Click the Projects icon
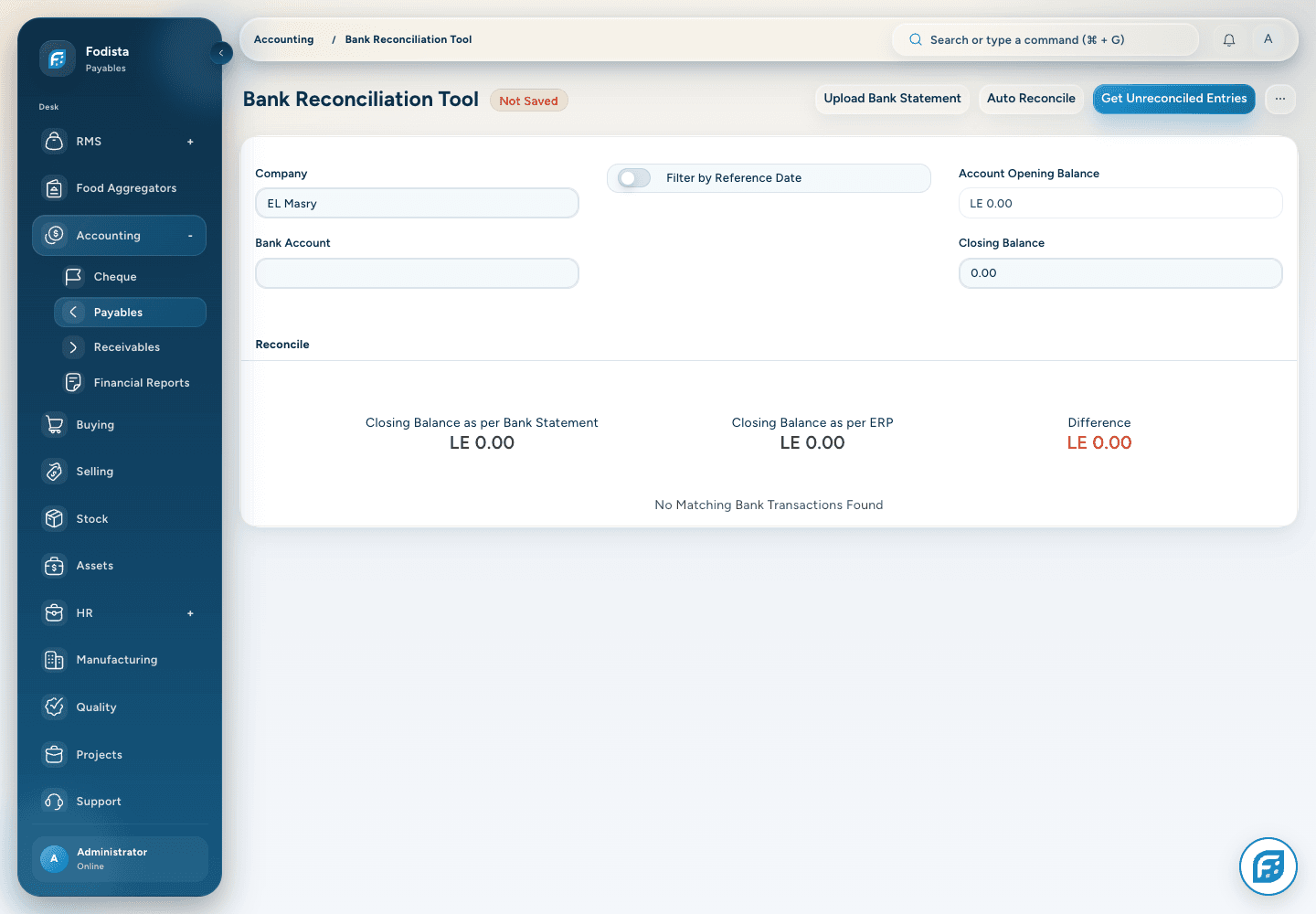The width and height of the screenshot is (1316, 914). click(x=55, y=755)
